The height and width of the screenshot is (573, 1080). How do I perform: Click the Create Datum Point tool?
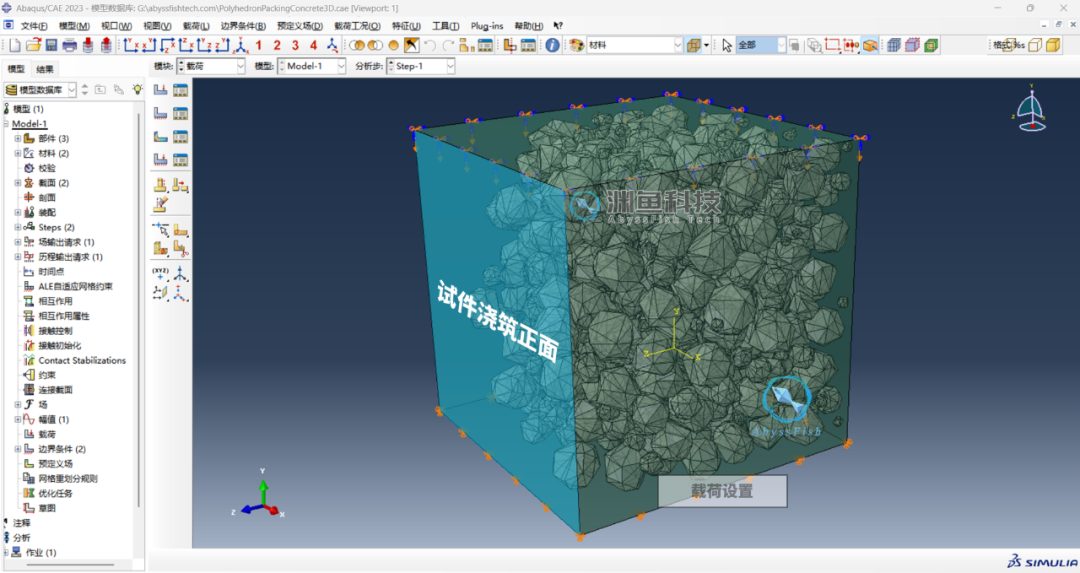pyautogui.click(x=160, y=273)
